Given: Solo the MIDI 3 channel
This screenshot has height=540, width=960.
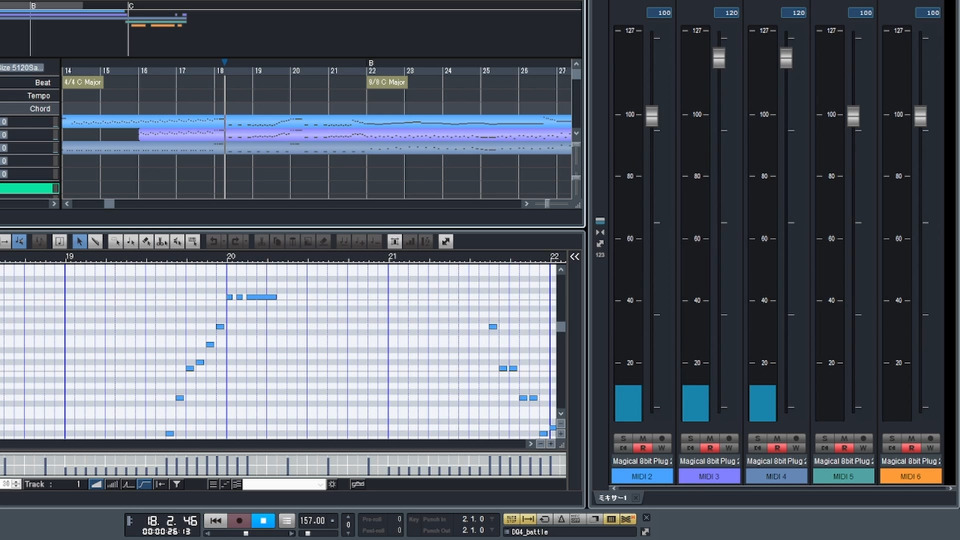Looking at the screenshot, I should pyautogui.click(x=691, y=438).
